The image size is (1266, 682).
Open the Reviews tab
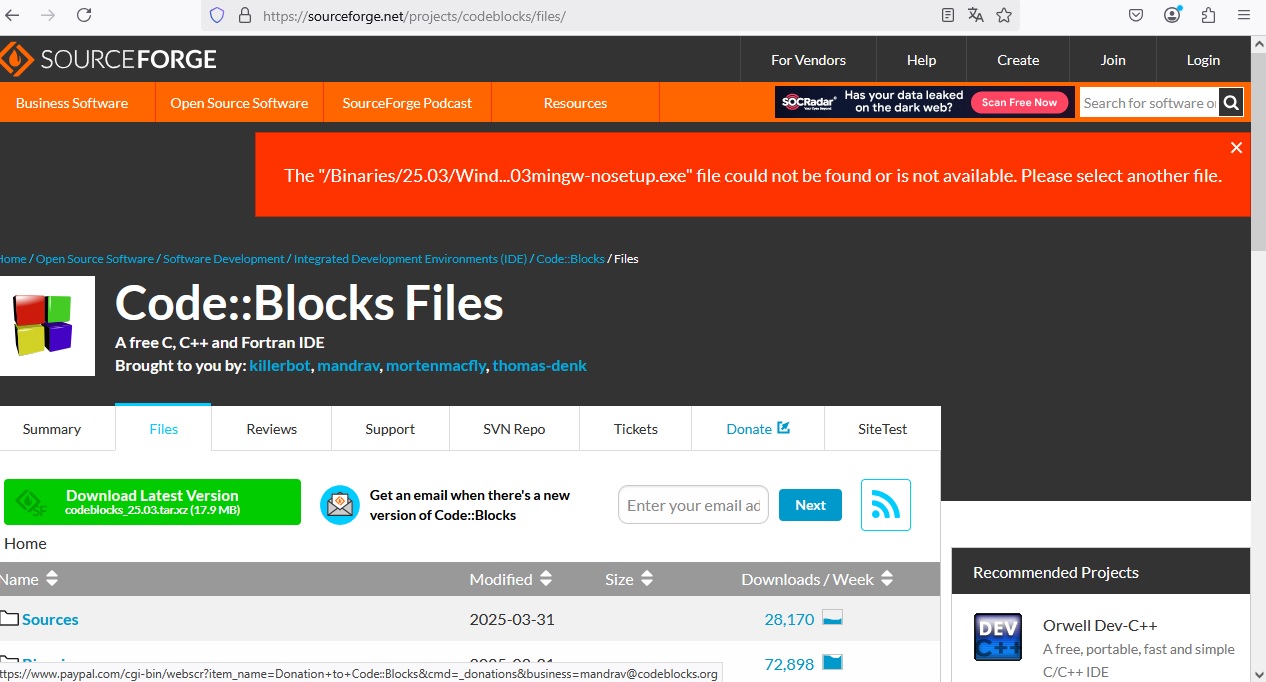point(272,429)
